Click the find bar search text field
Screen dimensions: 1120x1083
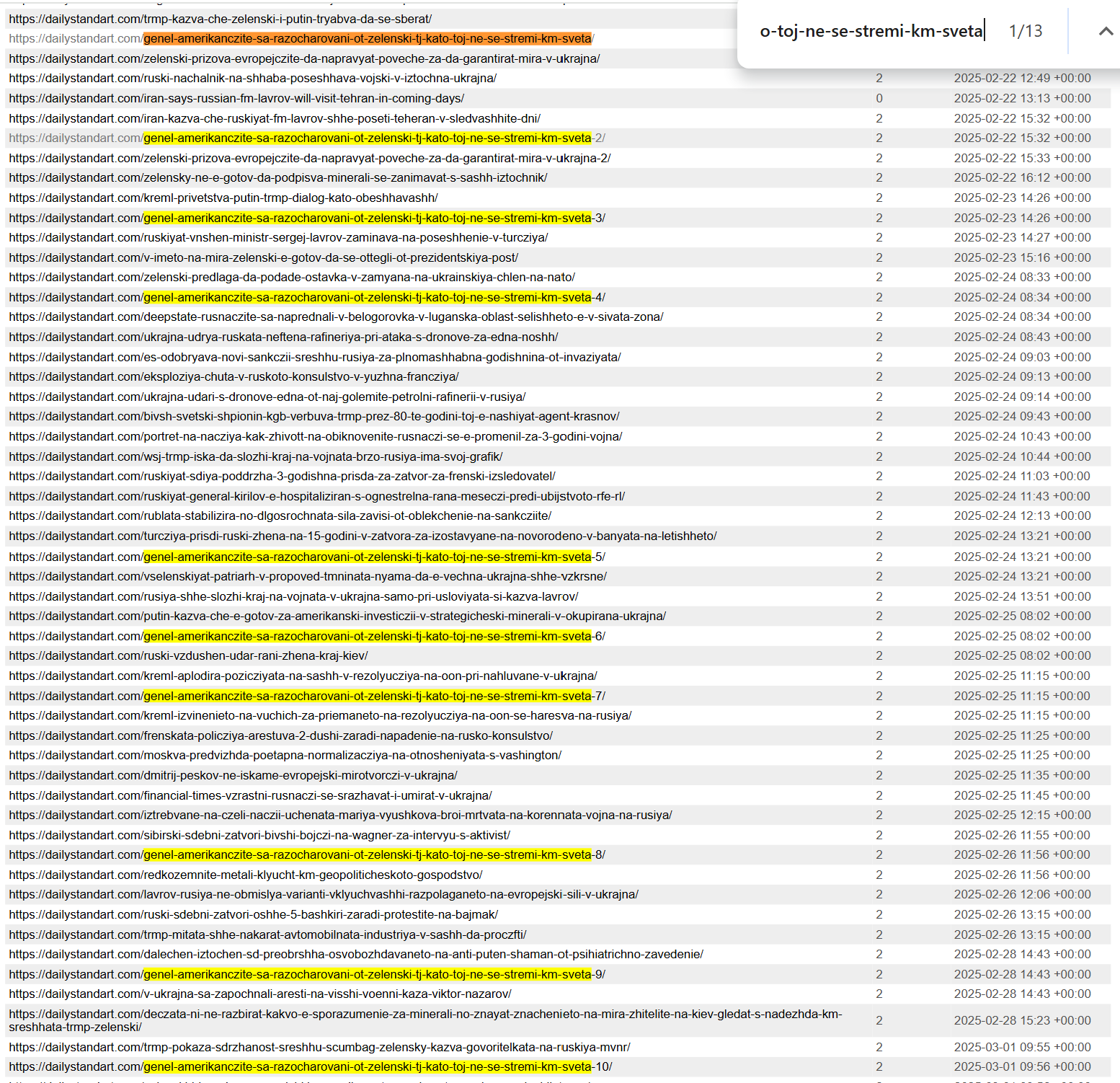[871, 31]
